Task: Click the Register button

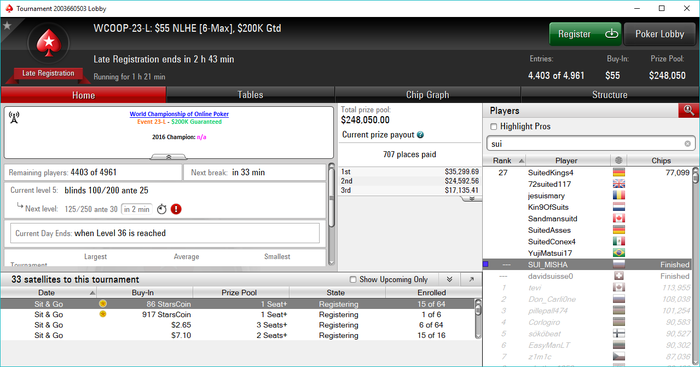Action: coord(585,34)
